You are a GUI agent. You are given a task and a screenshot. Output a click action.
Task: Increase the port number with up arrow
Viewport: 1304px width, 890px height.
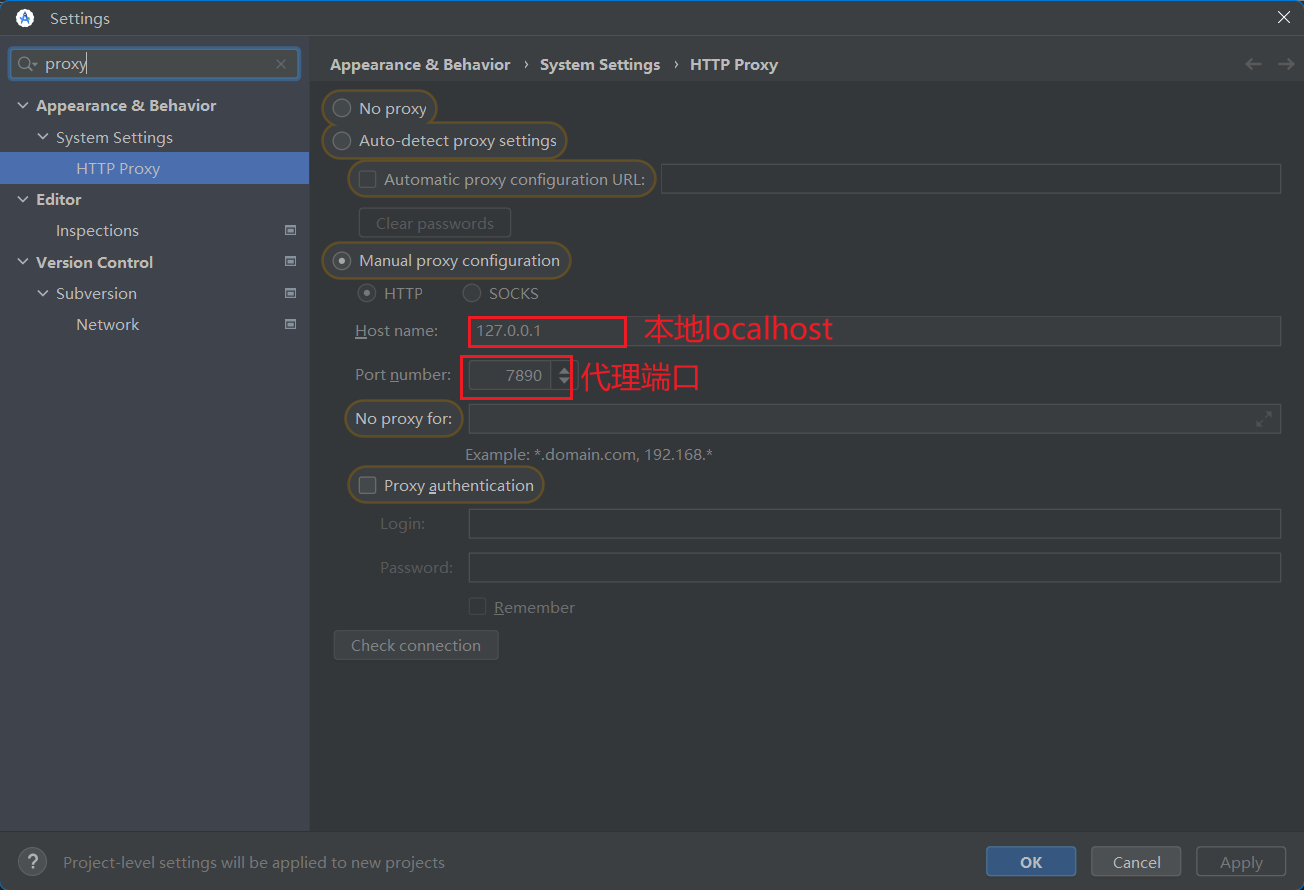pos(564,369)
